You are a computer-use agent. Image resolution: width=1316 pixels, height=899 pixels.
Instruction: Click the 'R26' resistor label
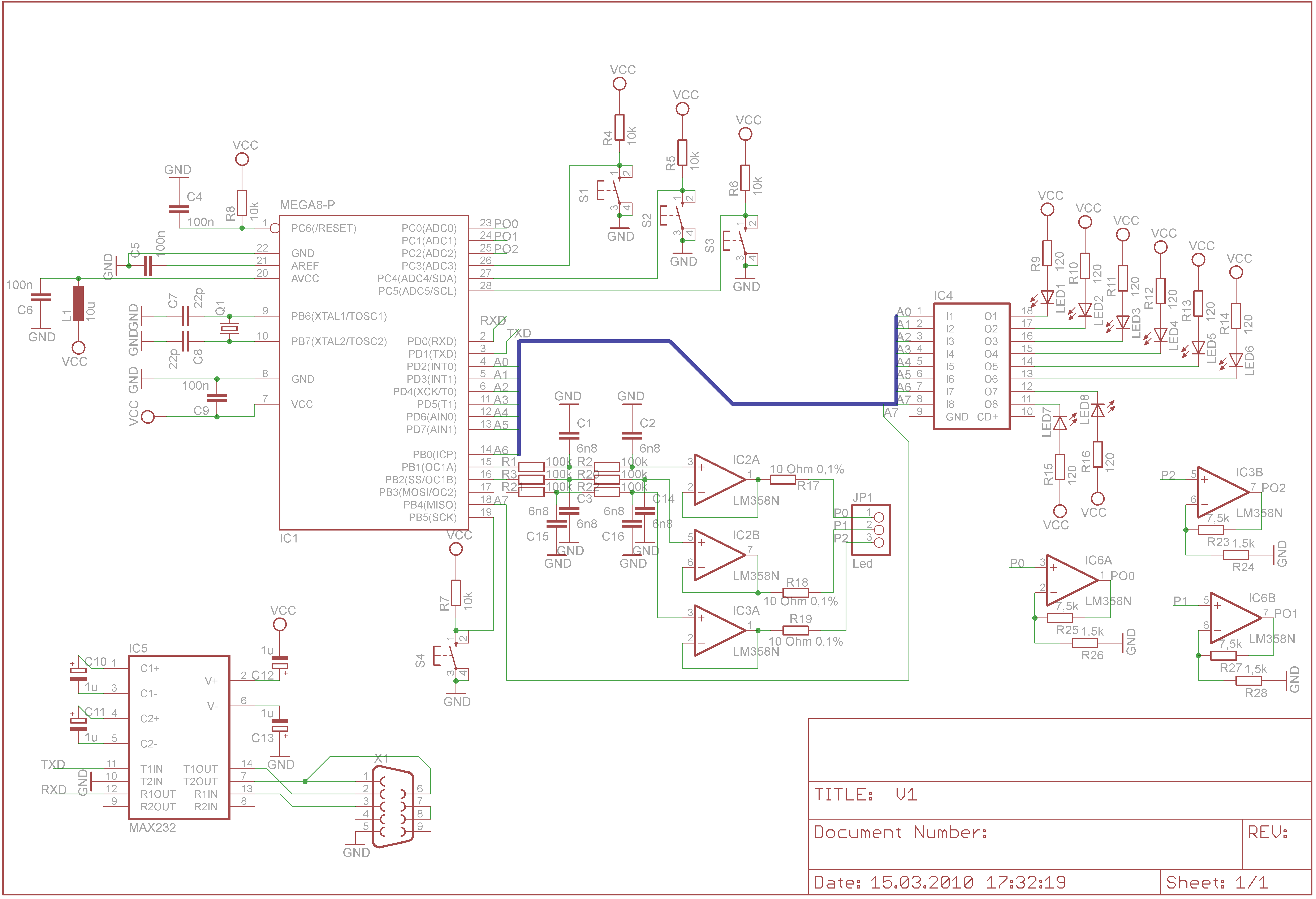click(1092, 656)
